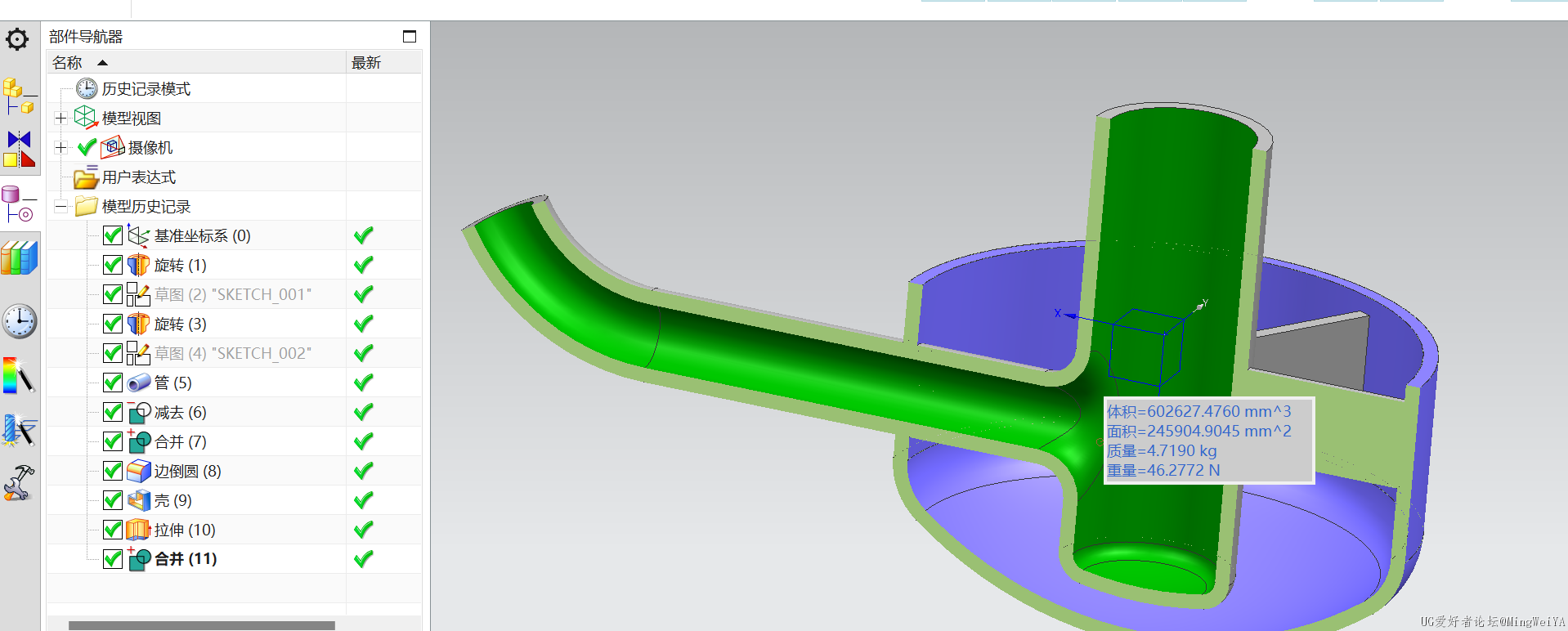Click the Datum Coordinate System feature icon
The width and height of the screenshot is (1568, 631).
[x=138, y=235]
